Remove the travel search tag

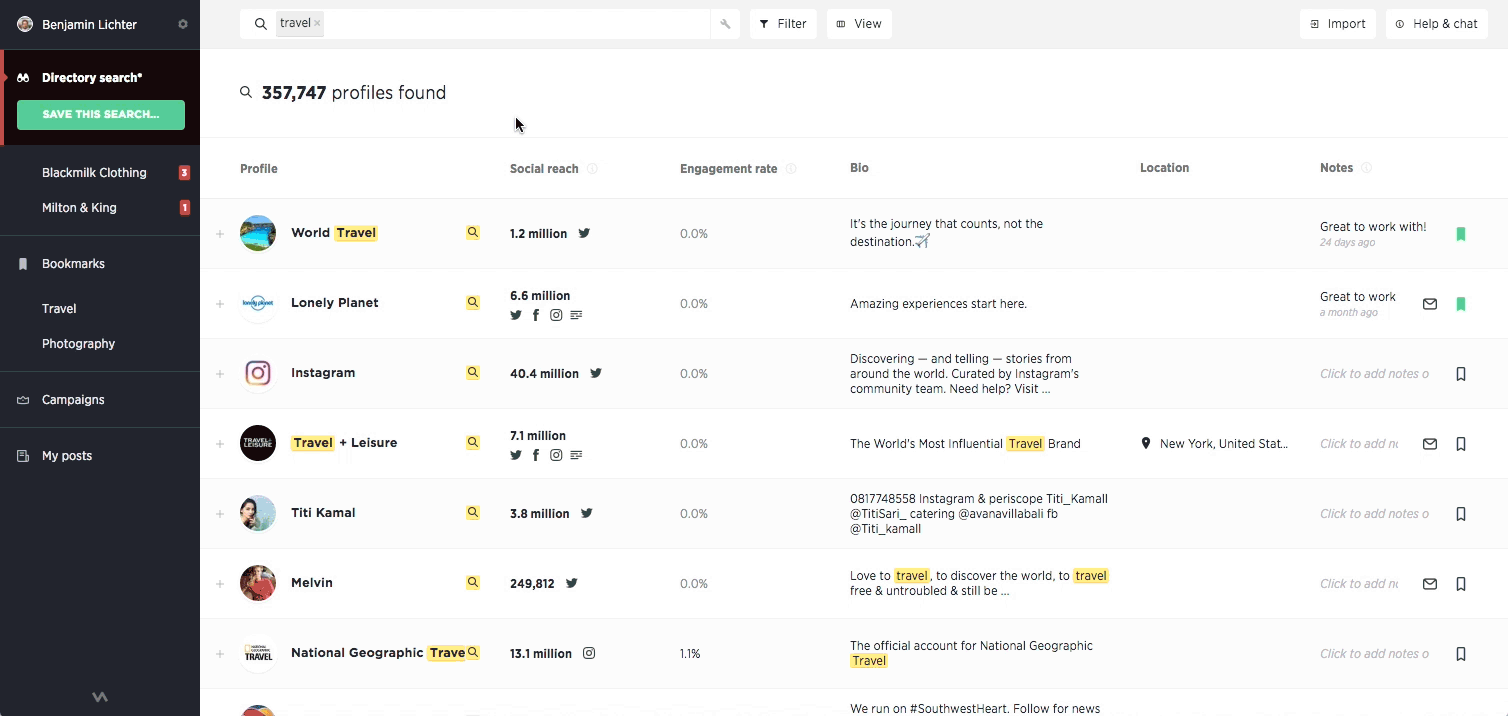point(317,23)
